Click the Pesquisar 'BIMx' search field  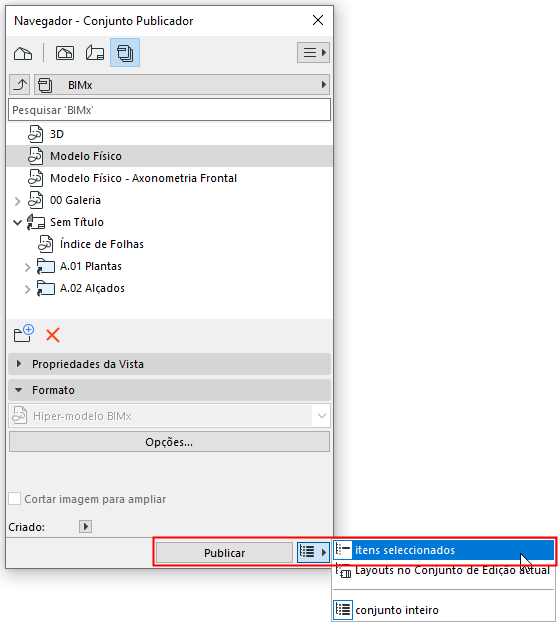tap(170, 110)
